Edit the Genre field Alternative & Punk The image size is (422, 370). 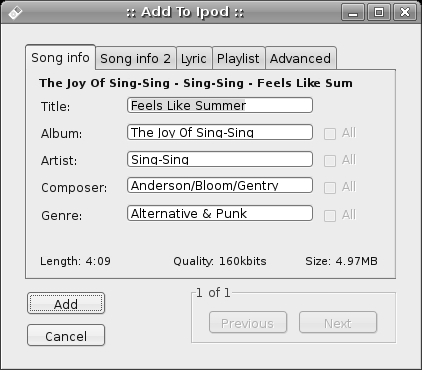220,213
